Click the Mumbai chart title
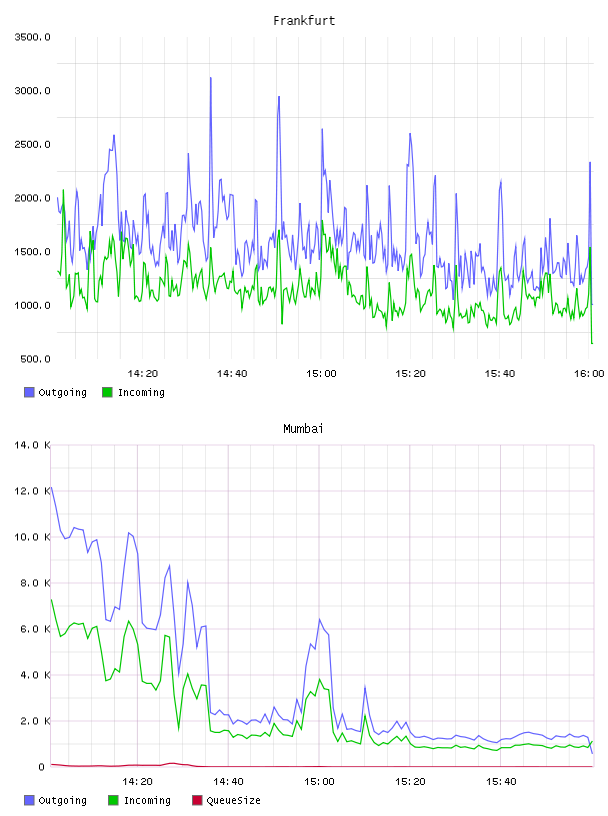 pyautogui.click(x=303, y=429)
